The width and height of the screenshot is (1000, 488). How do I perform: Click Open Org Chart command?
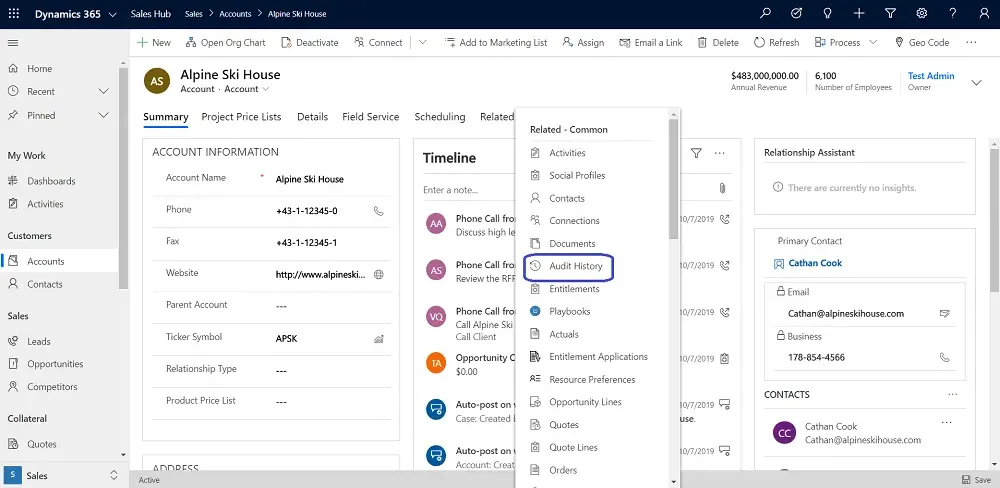coord(225,43)
